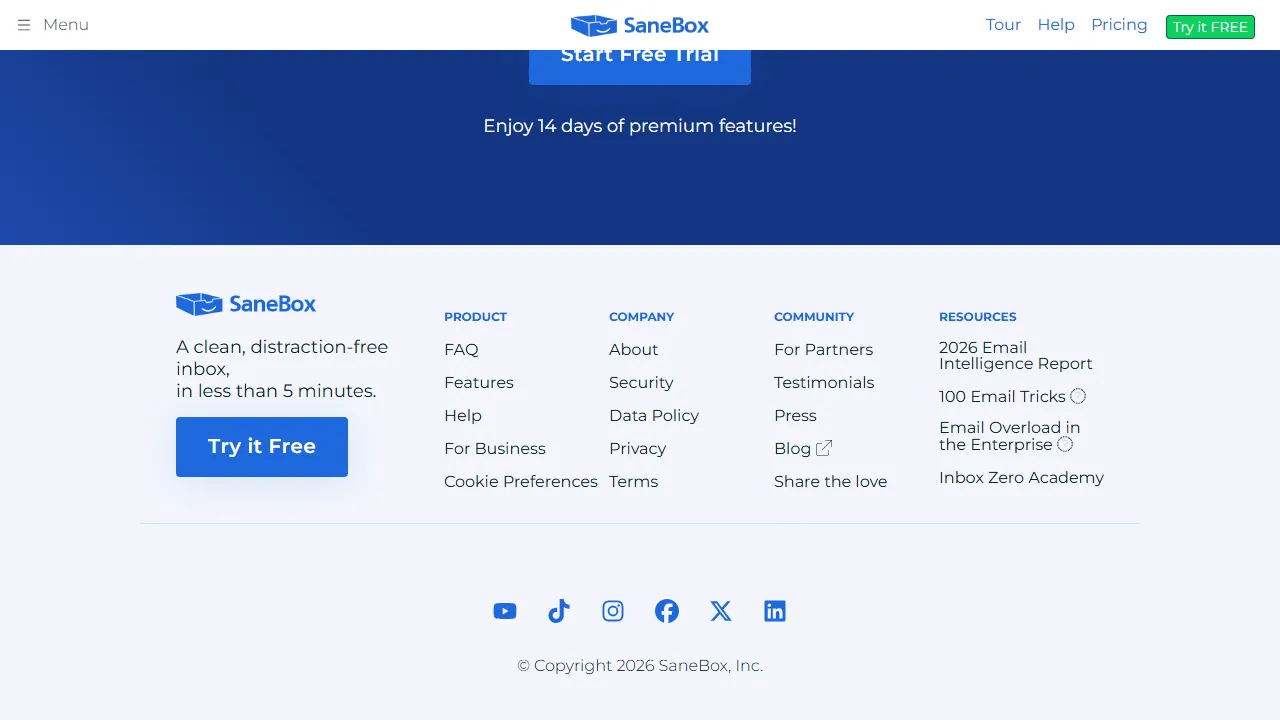Open 2026 Email Intelligence Report link
The image size is (1280, 720).
point(1016,355)
